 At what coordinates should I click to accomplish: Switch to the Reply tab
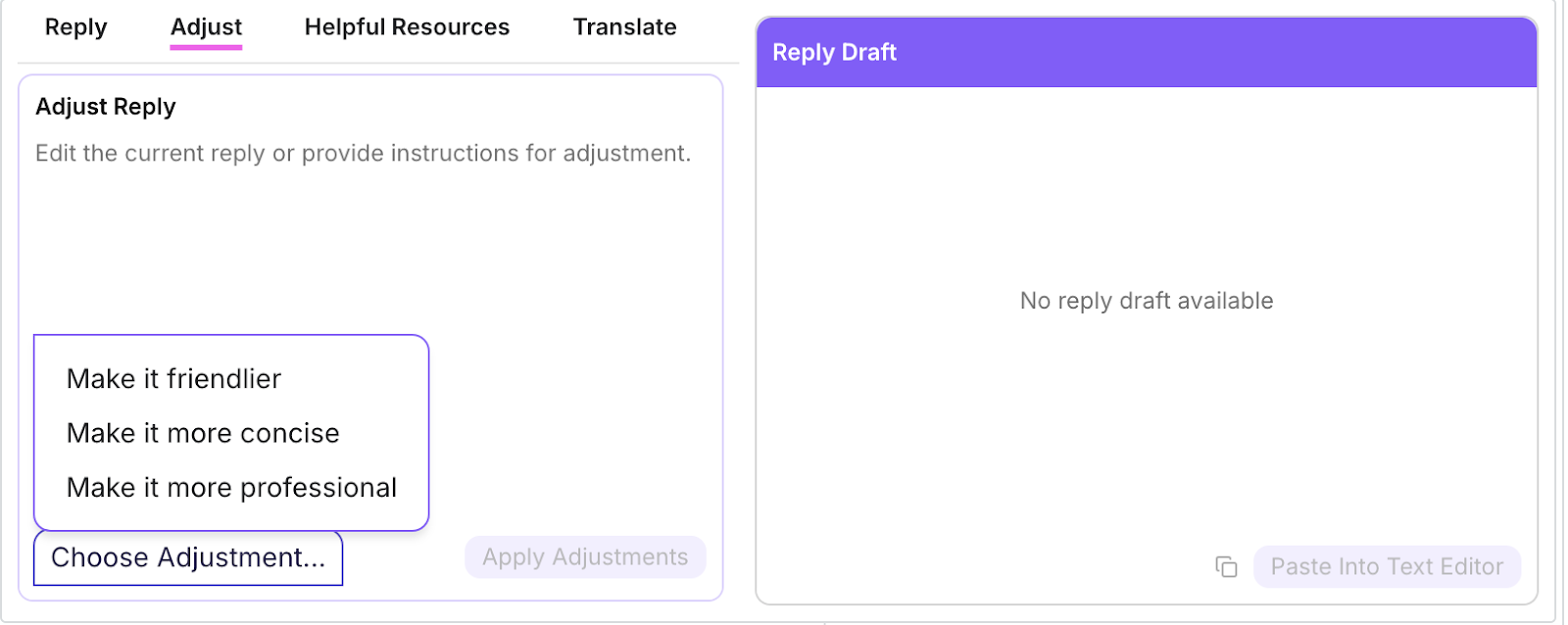tap(75, 27)
